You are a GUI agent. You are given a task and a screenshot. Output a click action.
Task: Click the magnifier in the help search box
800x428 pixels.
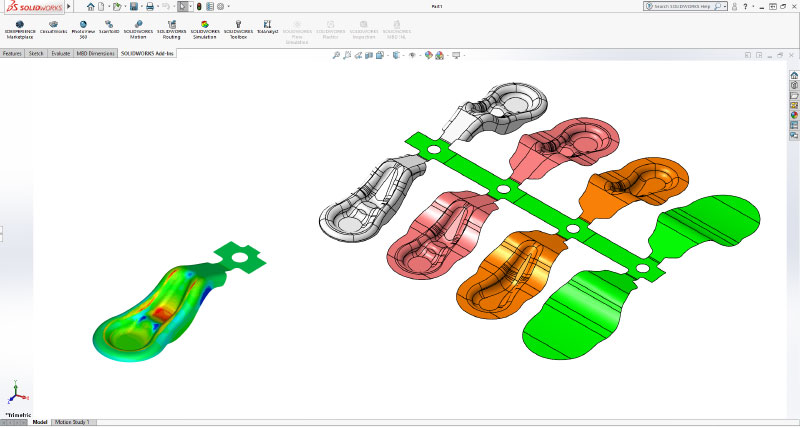coord(717,6)
